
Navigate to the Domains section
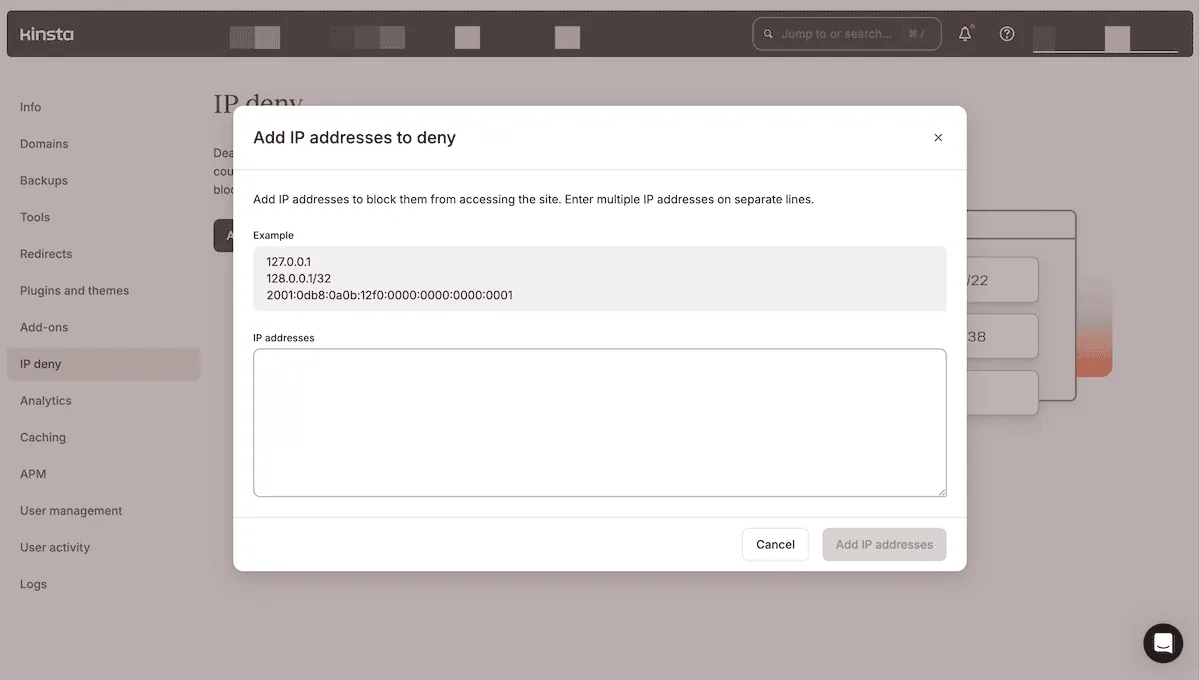43,143
